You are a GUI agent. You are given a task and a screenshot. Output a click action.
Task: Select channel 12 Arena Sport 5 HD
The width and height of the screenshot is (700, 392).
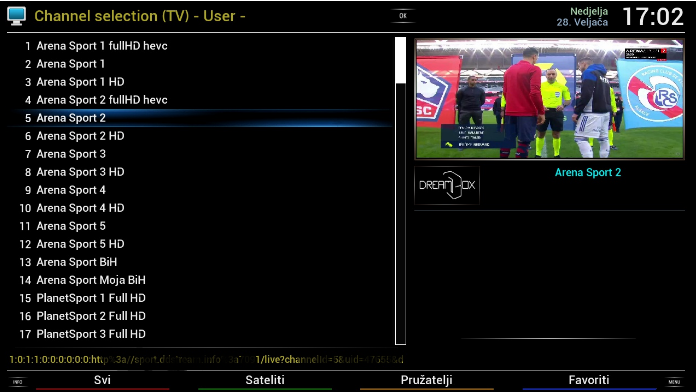click(200, 244)
